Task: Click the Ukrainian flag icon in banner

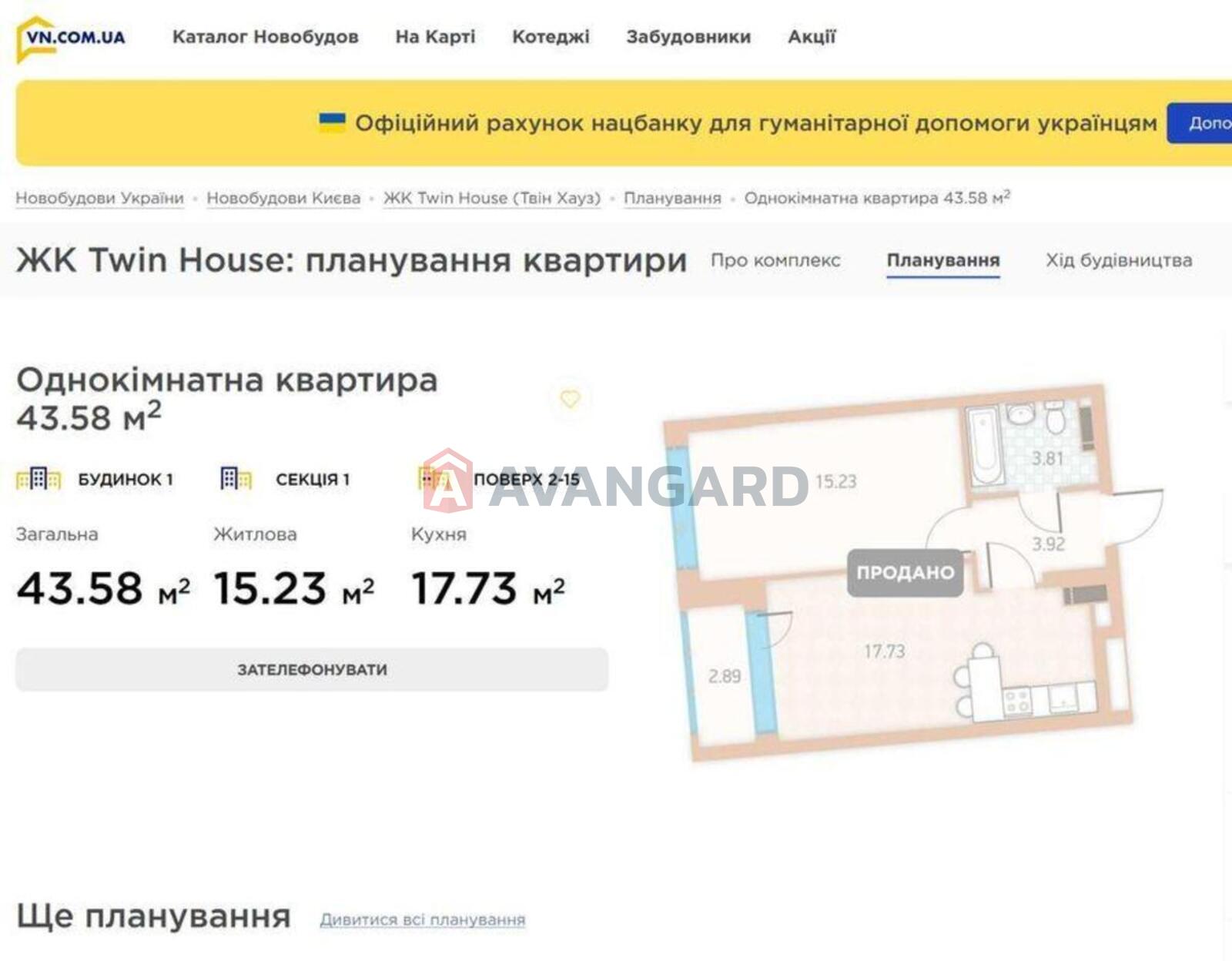Action: pos(333,122)
